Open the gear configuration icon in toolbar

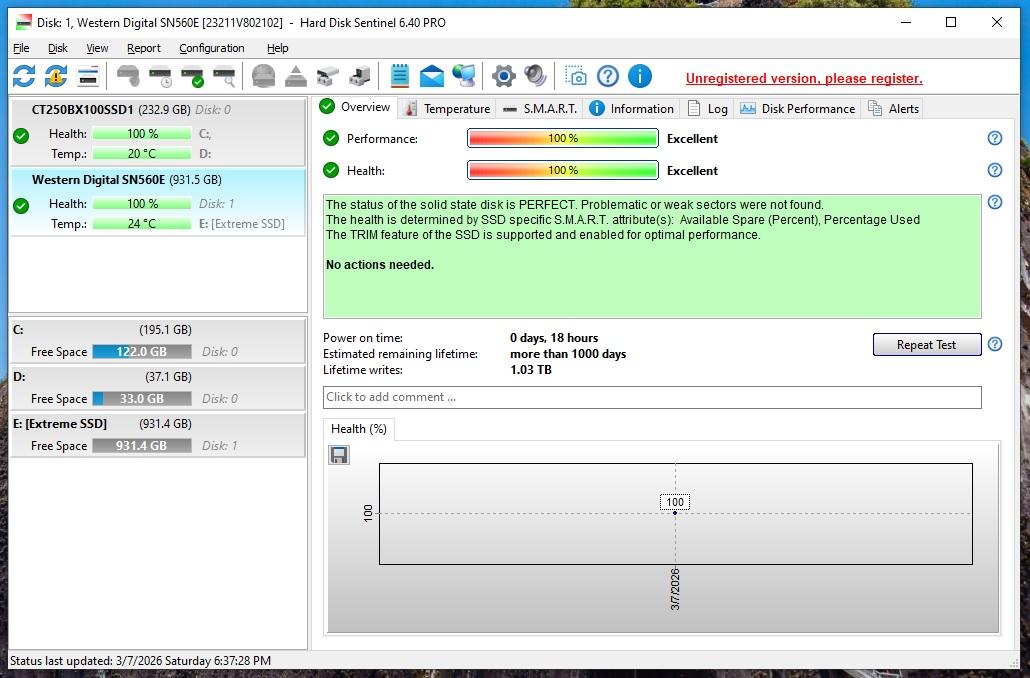click(x=504, y=76)
